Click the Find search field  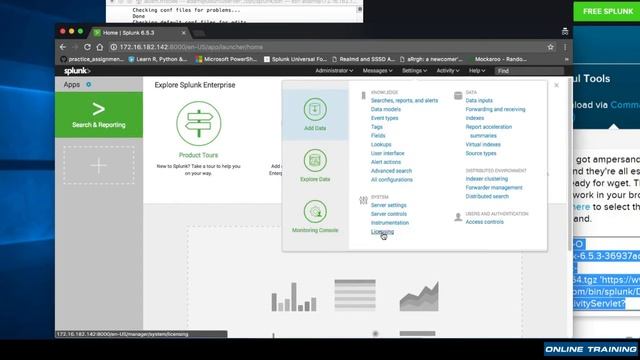[529, 71]
